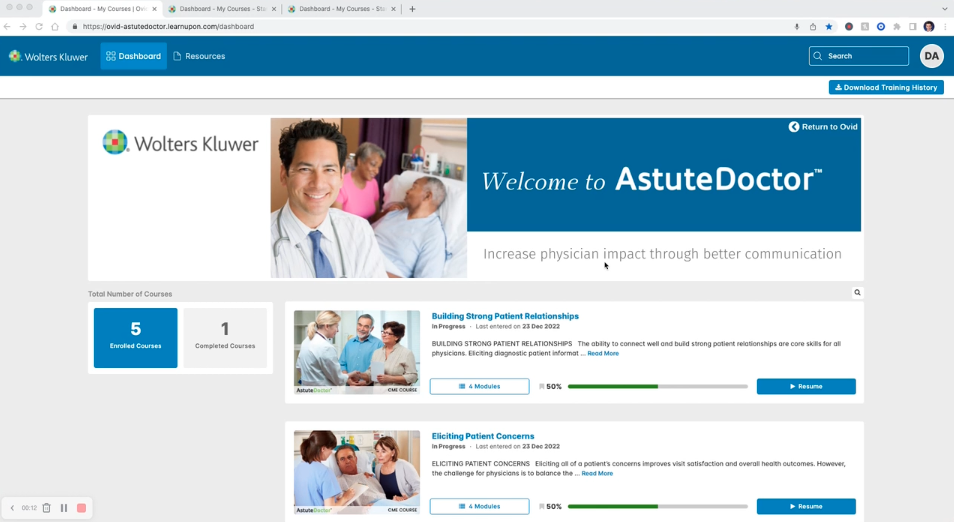Expand 4 Modules for Building Strong Patient Relationships
The image size is (954, 522).
click(479, 386)
